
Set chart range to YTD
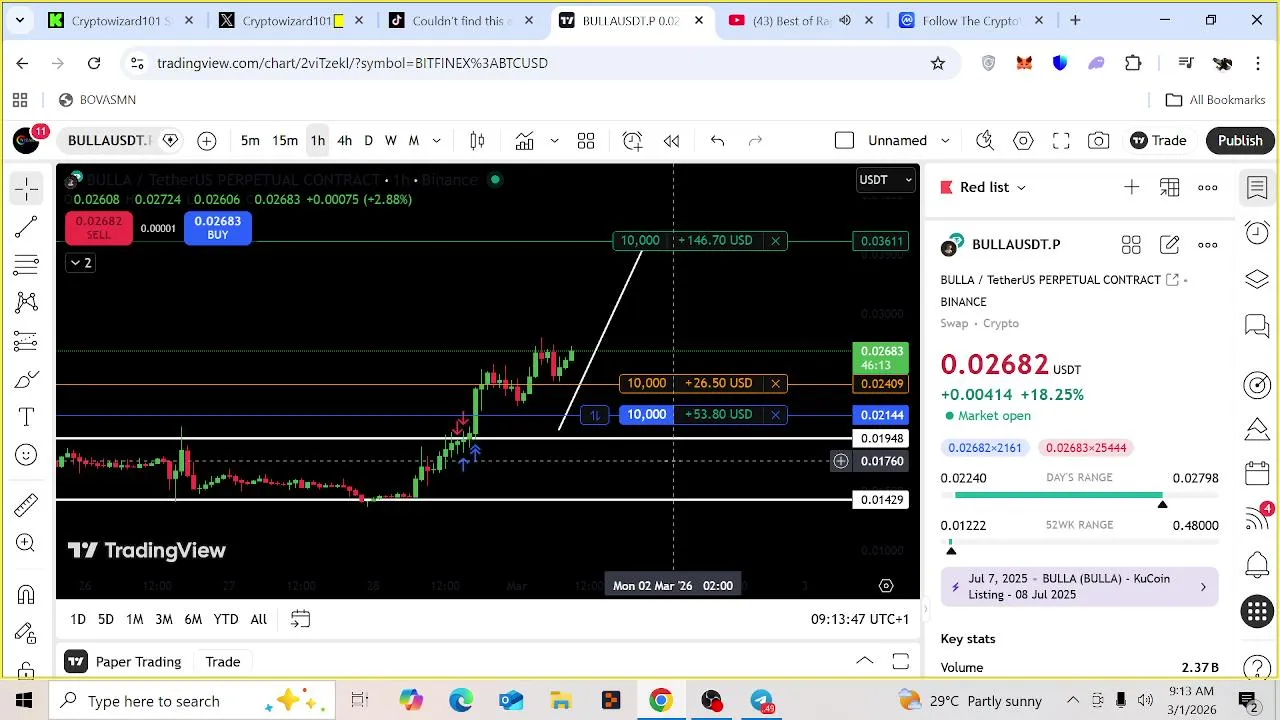[x=226, y=620]
